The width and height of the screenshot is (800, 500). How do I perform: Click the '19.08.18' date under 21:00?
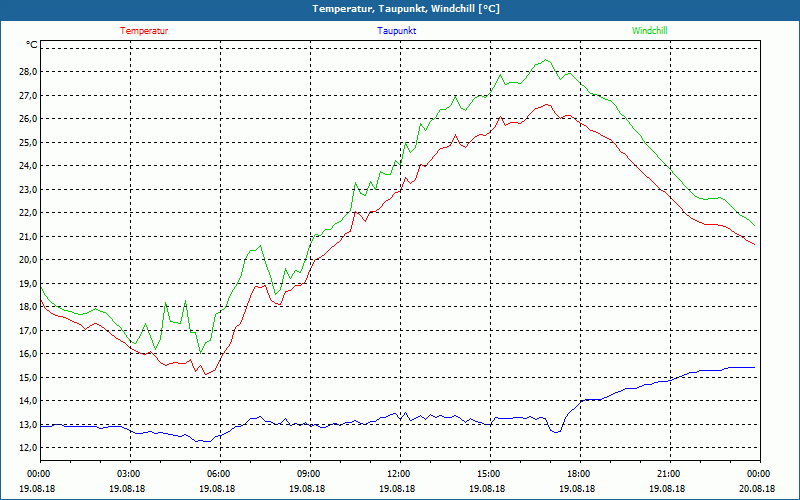[667, 488]
